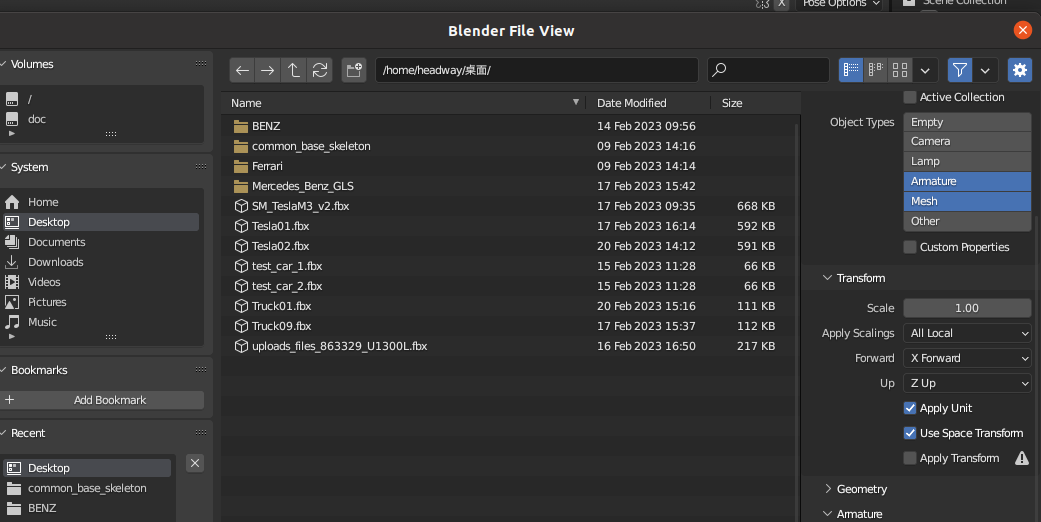Select Tesla02.fbx file
Image resolution: width=1041 pixels, height=522 pixels.
coord(508,246)
